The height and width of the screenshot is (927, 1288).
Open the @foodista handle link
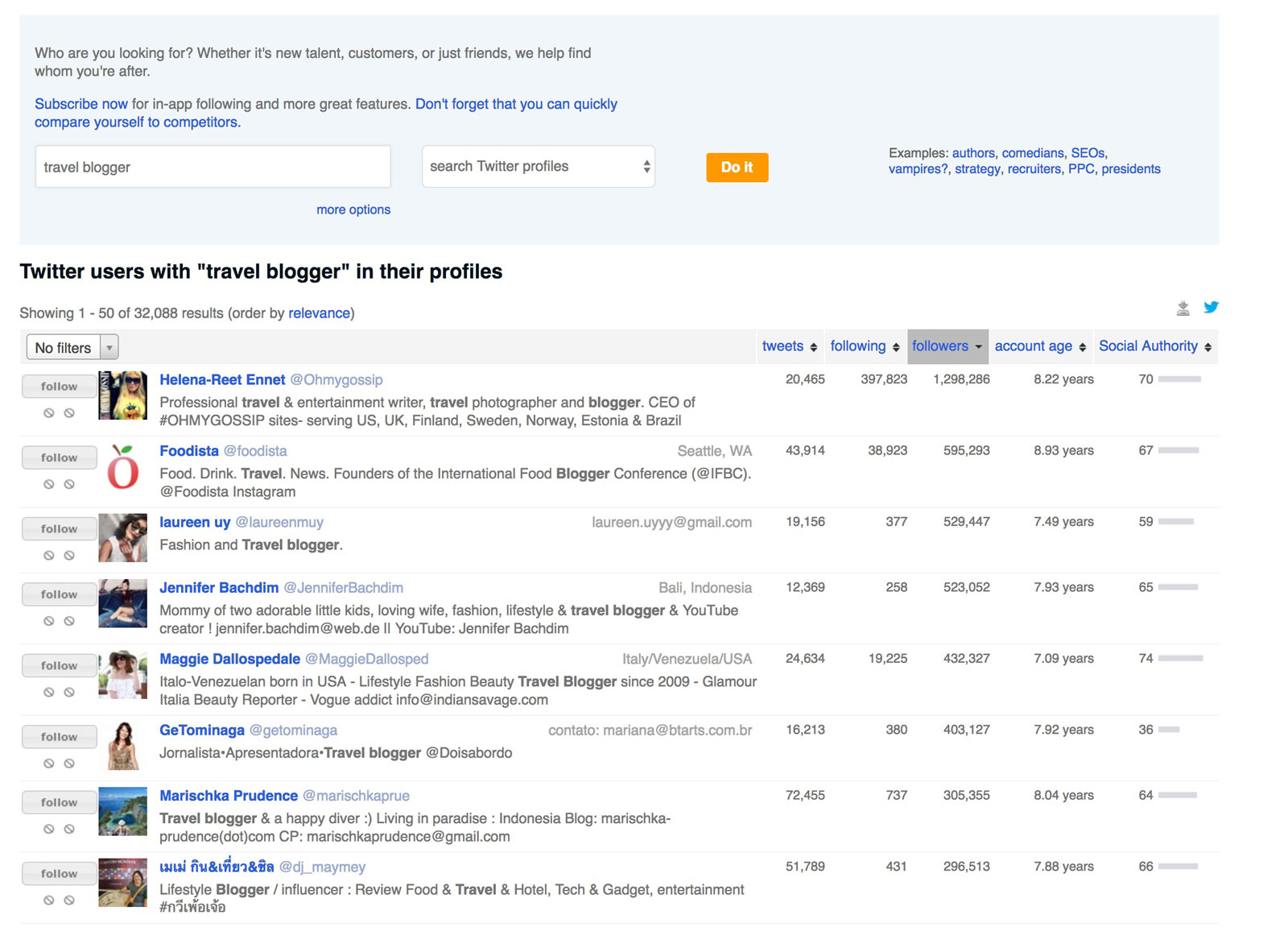pos(255,451)
